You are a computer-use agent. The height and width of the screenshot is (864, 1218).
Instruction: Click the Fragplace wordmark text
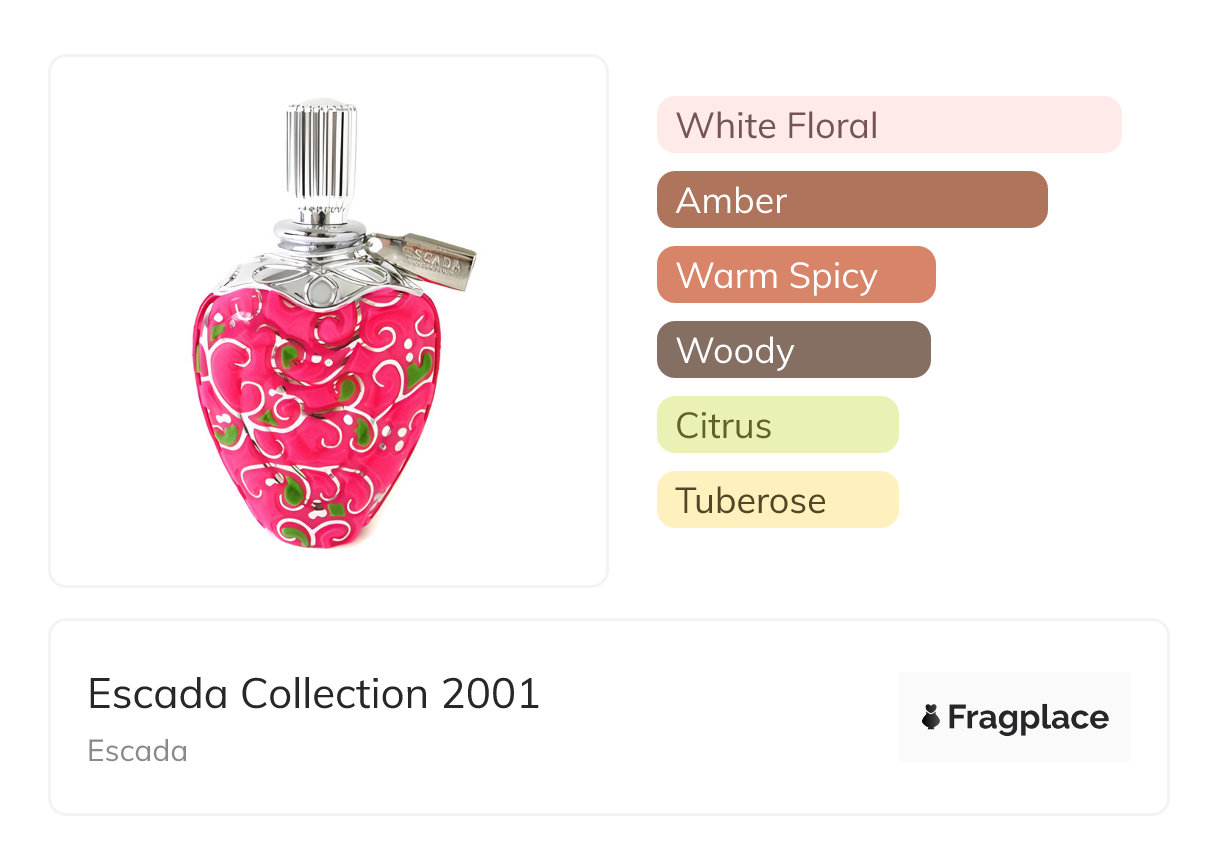tap(1028, 718)
